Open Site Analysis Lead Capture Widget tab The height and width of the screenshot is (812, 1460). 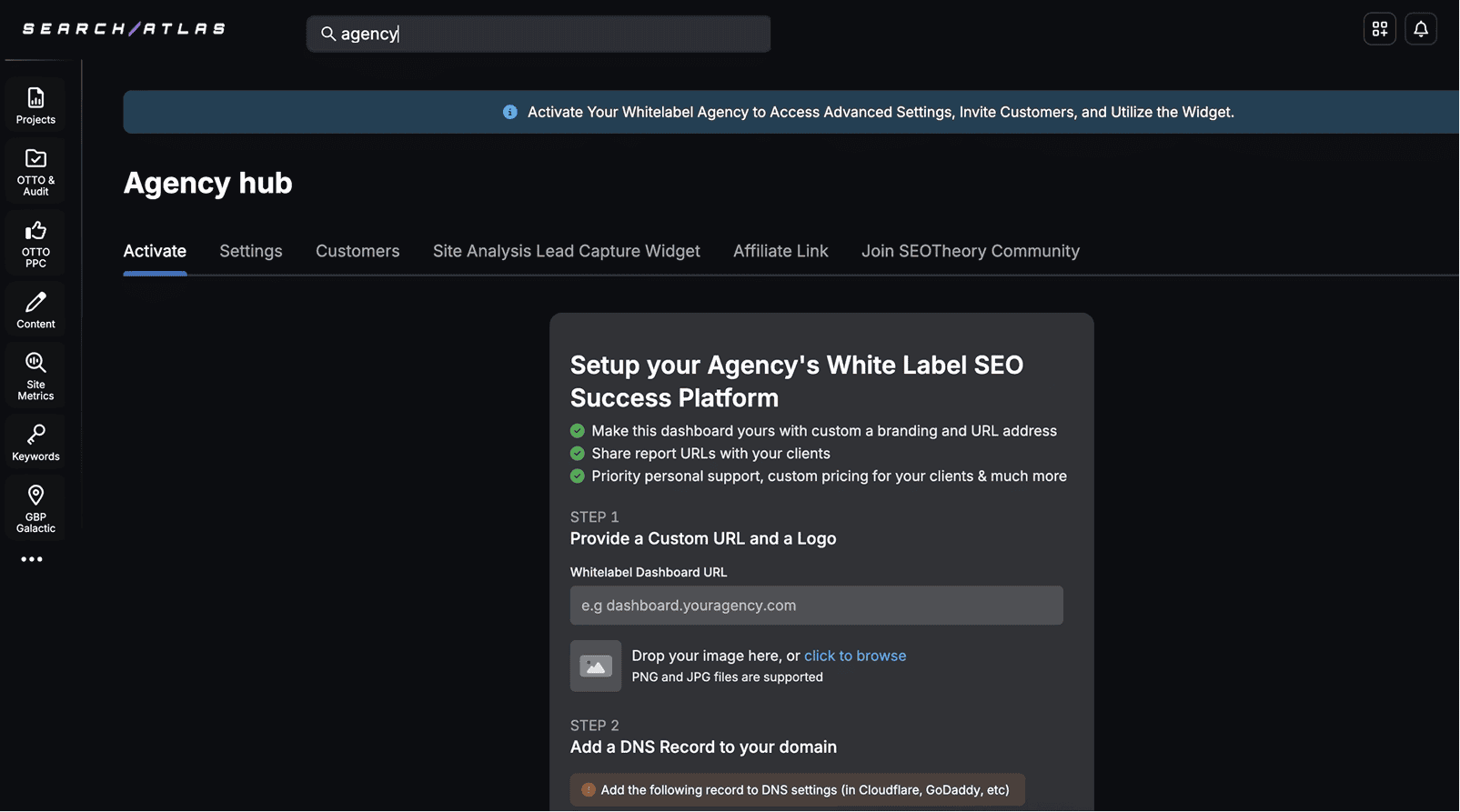[x=566, y=251]
